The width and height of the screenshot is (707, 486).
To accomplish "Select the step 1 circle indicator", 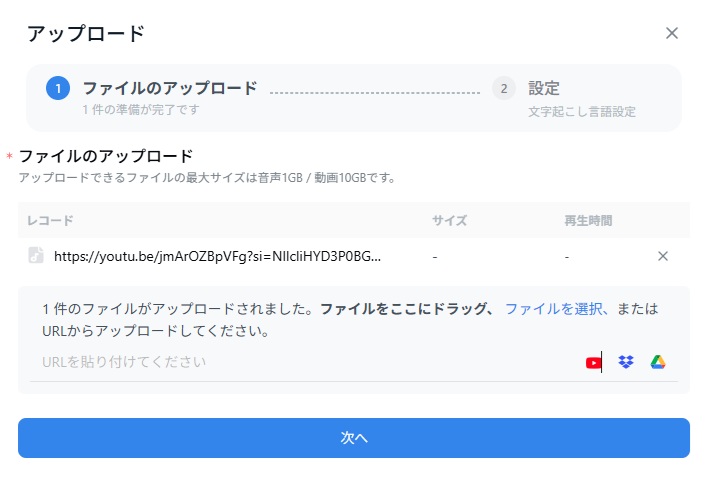I will coord(58,88).
